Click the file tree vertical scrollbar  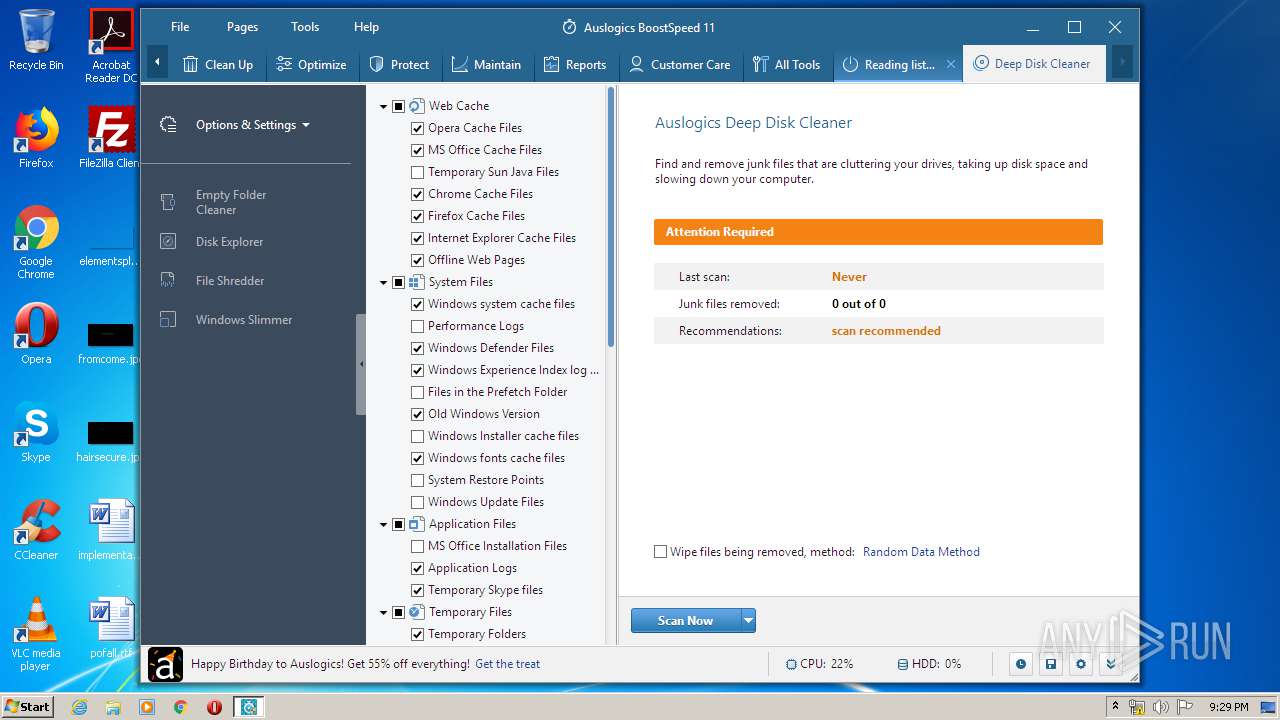tap(610, 218)
